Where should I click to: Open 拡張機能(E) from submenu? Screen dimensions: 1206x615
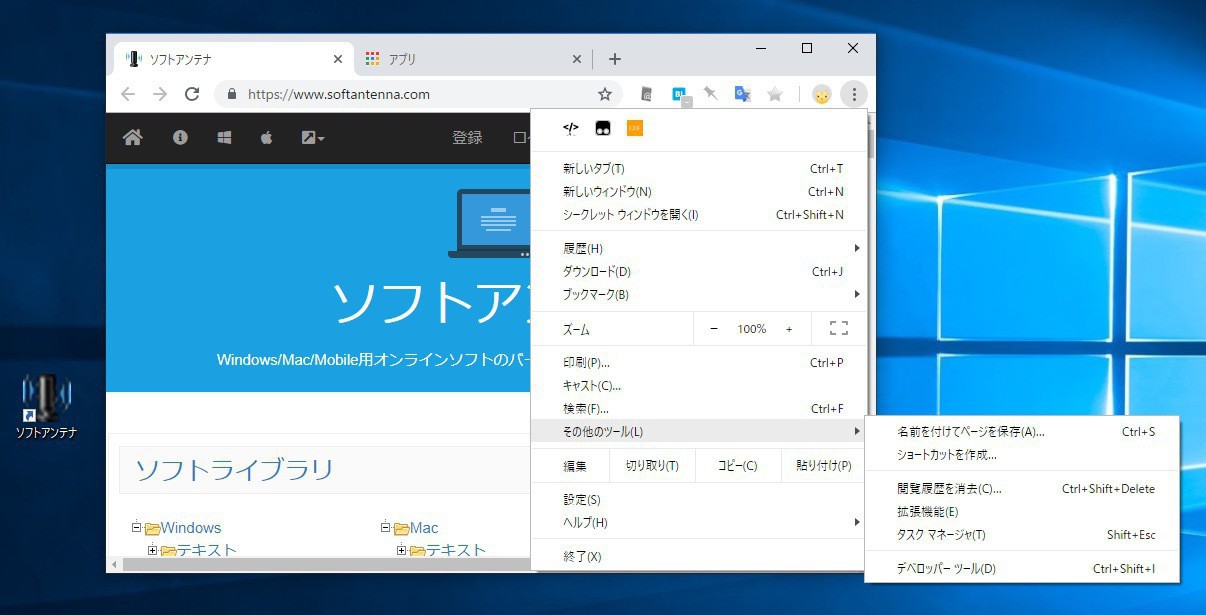(x=1022, y=512)
